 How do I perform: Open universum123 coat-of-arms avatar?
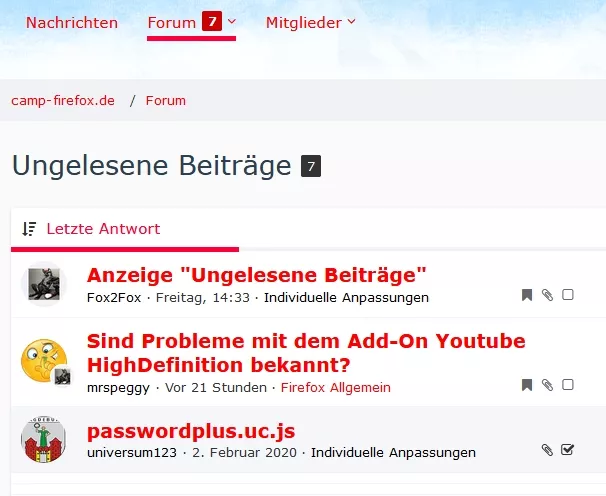(x=43, y=439)
